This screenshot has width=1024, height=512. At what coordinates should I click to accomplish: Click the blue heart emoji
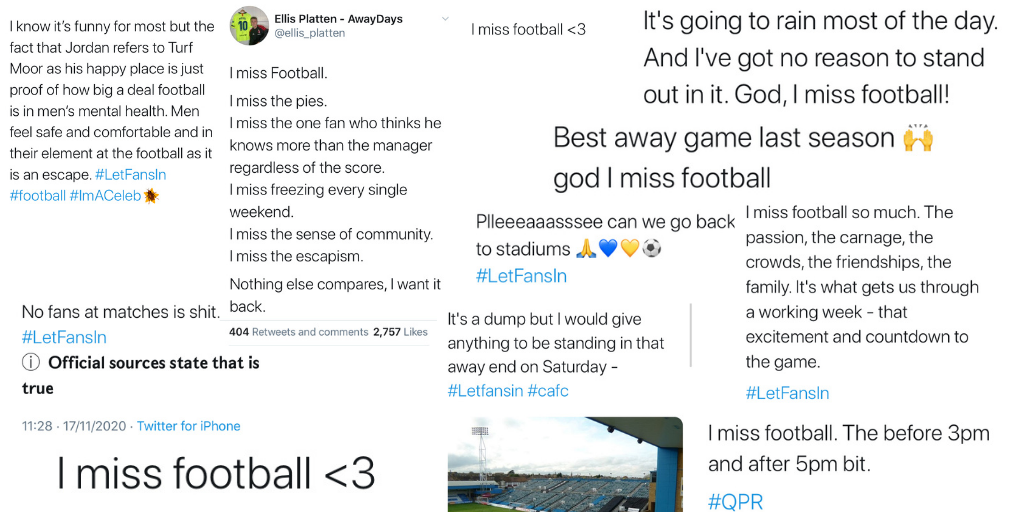tap(608, 248)
